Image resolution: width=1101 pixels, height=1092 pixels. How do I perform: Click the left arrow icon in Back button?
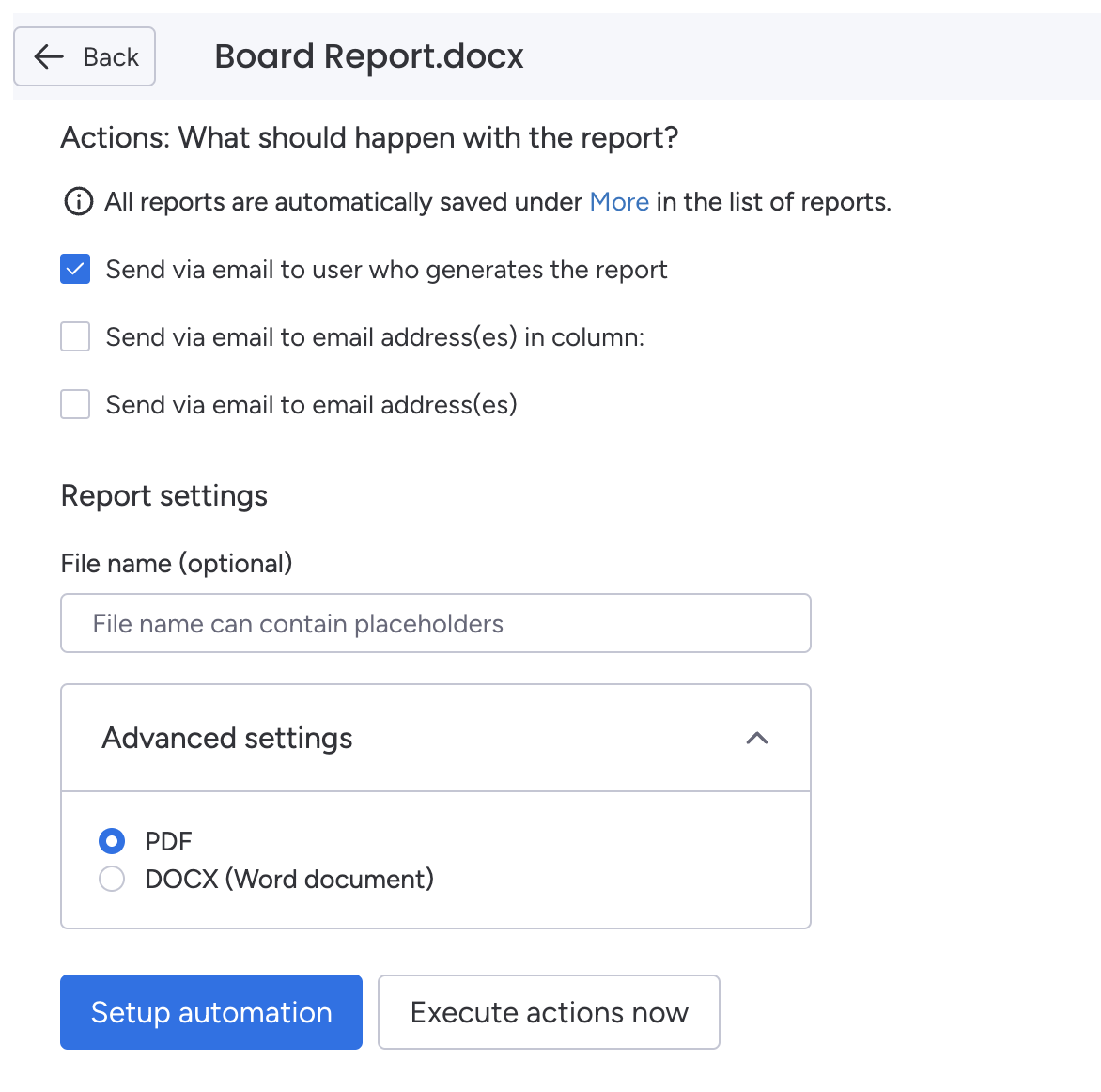click(49, 57)
